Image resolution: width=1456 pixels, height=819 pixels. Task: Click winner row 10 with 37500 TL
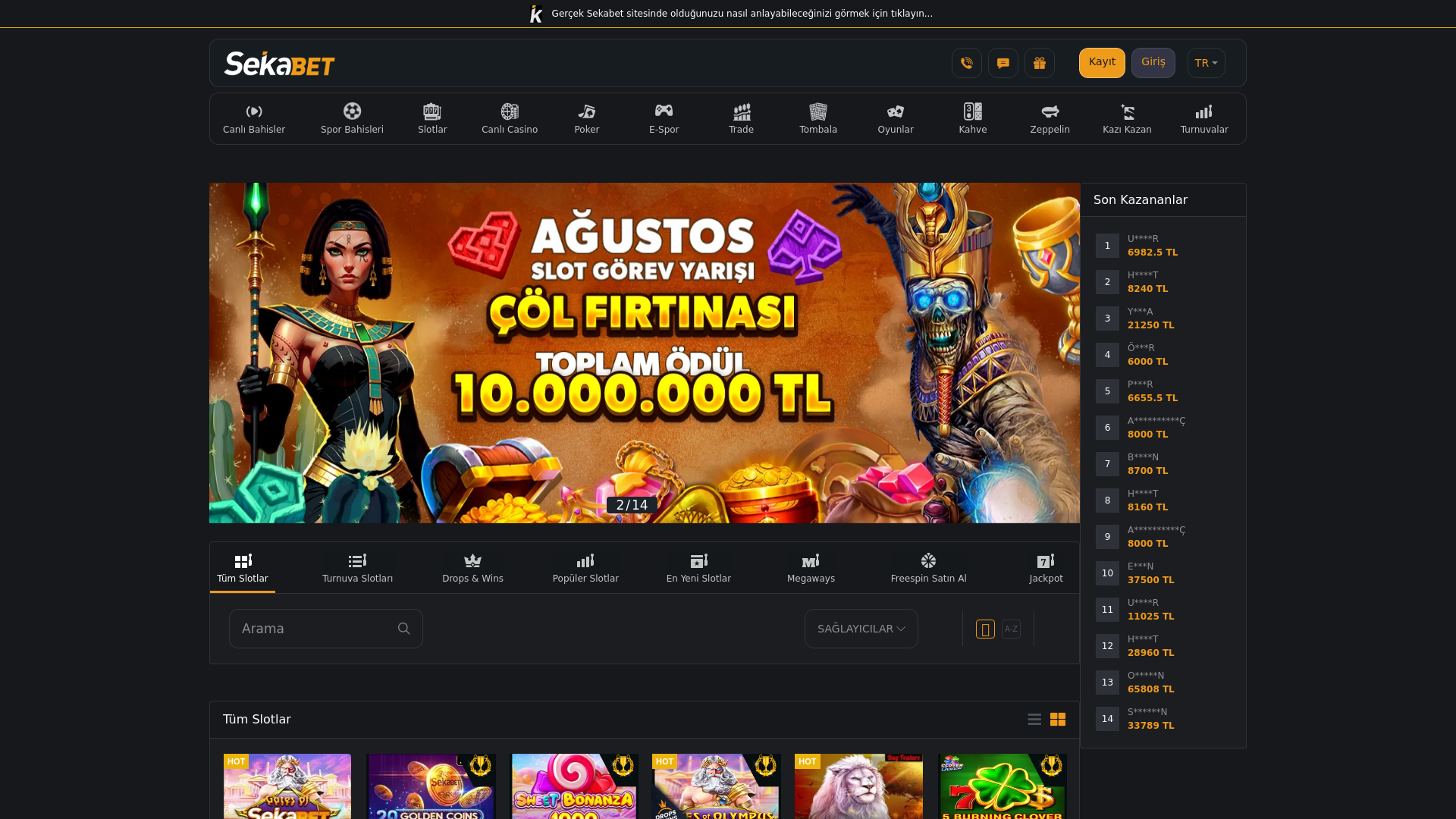(1163, 573)
